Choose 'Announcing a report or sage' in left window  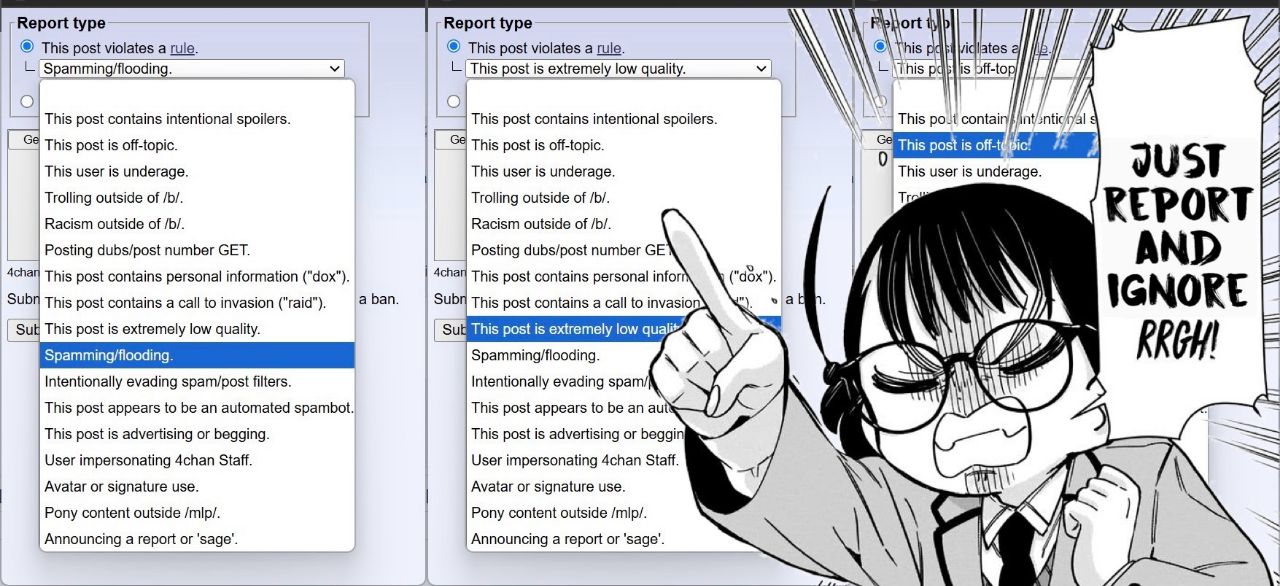[197, 539]
